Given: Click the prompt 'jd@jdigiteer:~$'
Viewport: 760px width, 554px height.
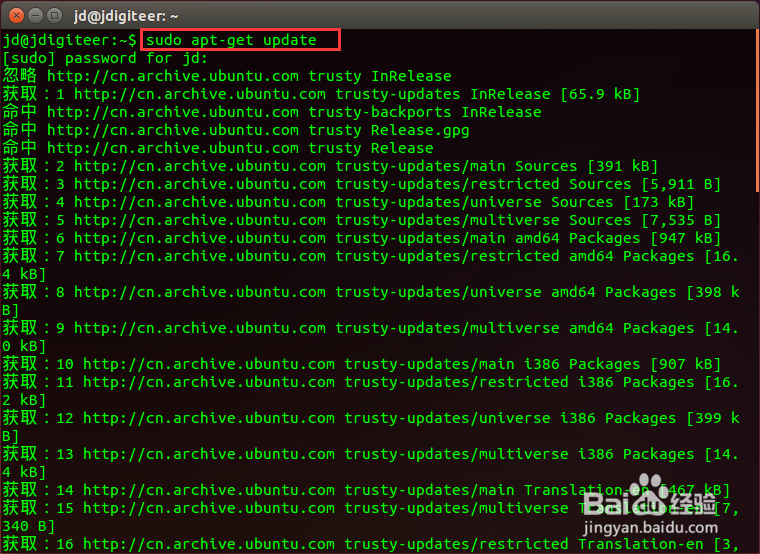Looking at the screenshot, I should tap(70, 40).
